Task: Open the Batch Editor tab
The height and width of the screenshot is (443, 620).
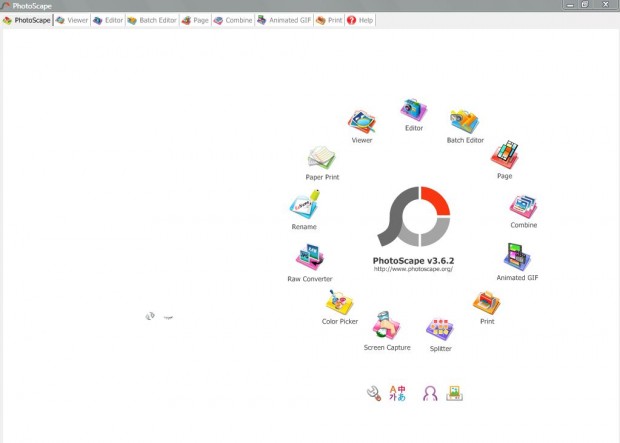Action: coord(152,20)
